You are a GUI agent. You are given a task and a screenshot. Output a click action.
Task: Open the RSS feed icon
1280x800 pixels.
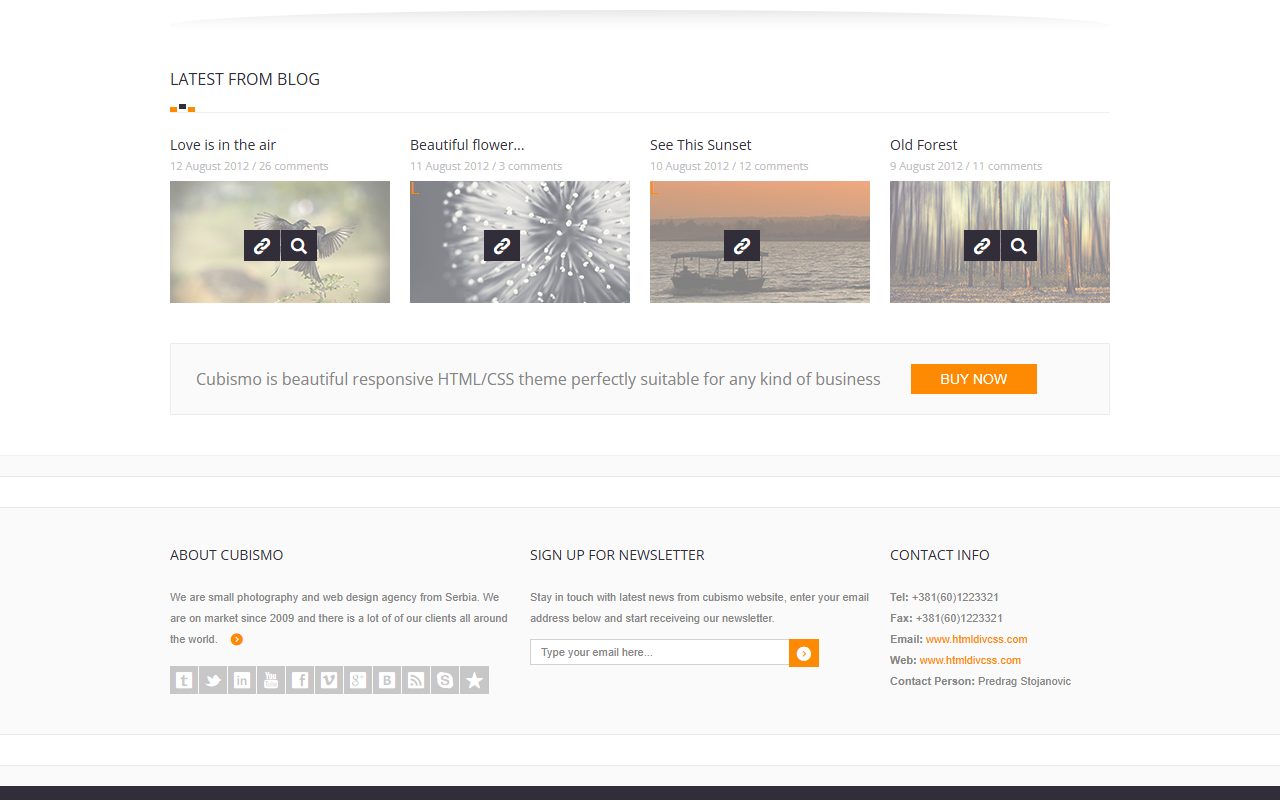click(x=416, y=680)
